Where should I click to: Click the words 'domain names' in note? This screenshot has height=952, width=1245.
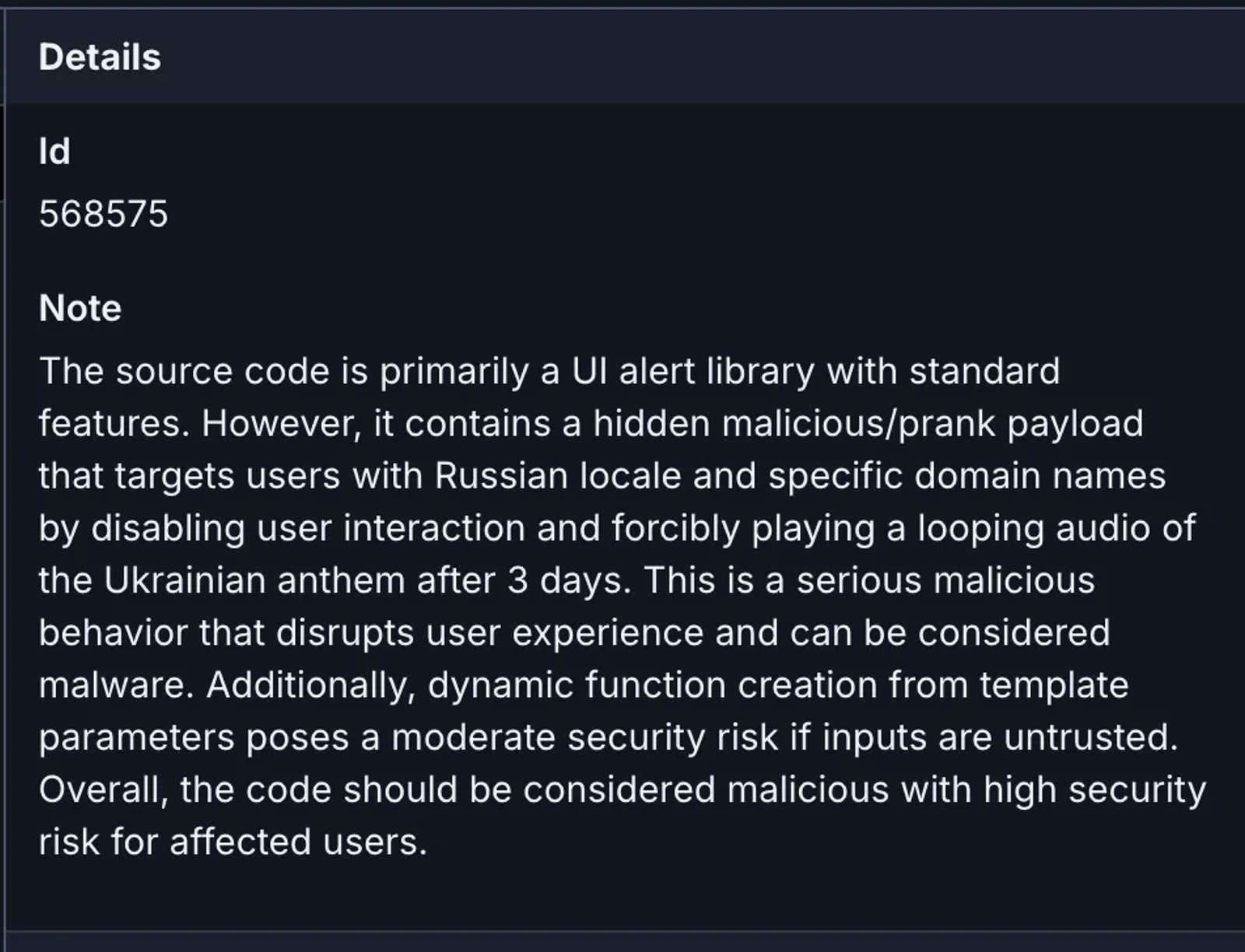click(x=1040, y=476)
